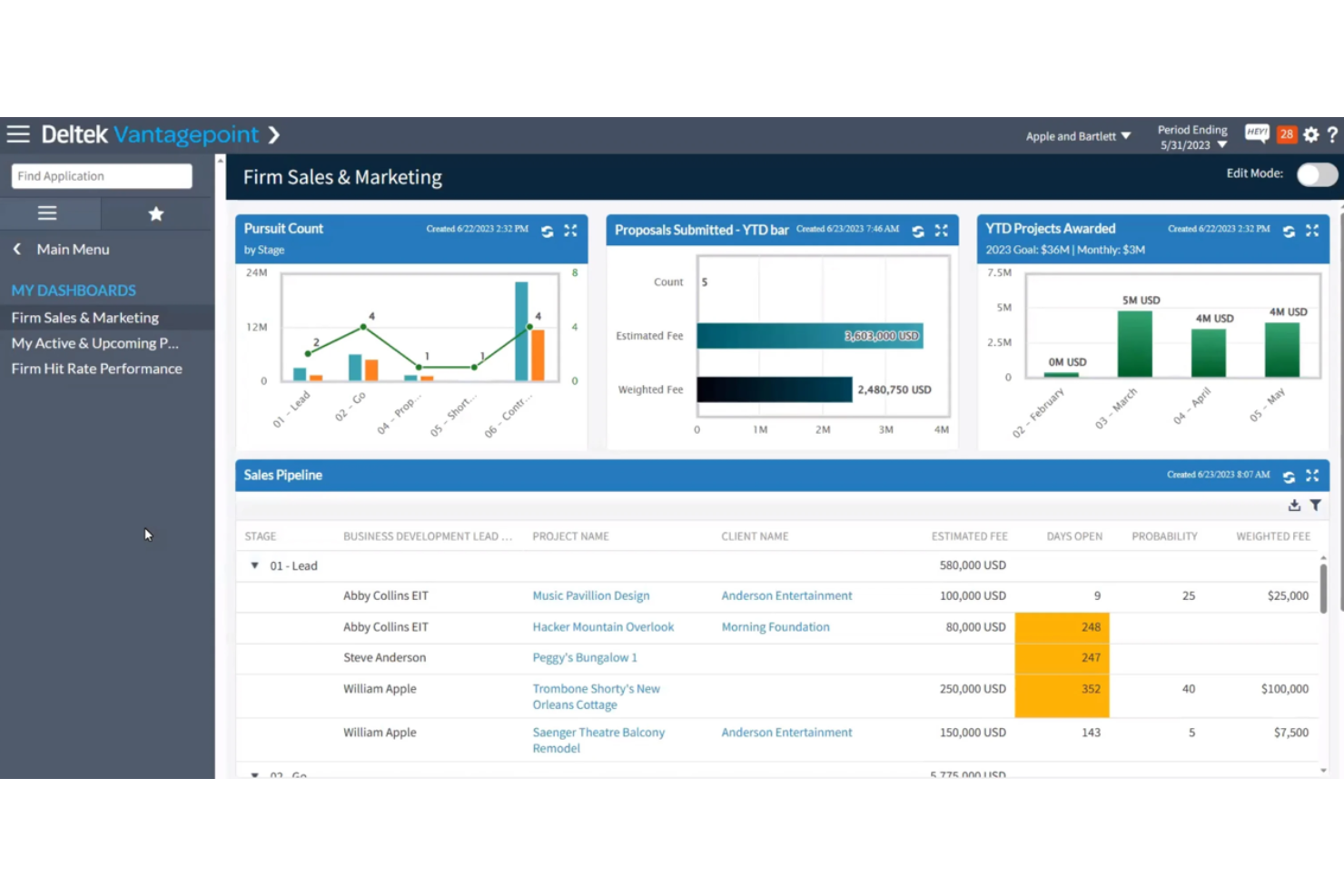
Task: Select the sidebar favorites star tab
Action: tap(156, 214)
